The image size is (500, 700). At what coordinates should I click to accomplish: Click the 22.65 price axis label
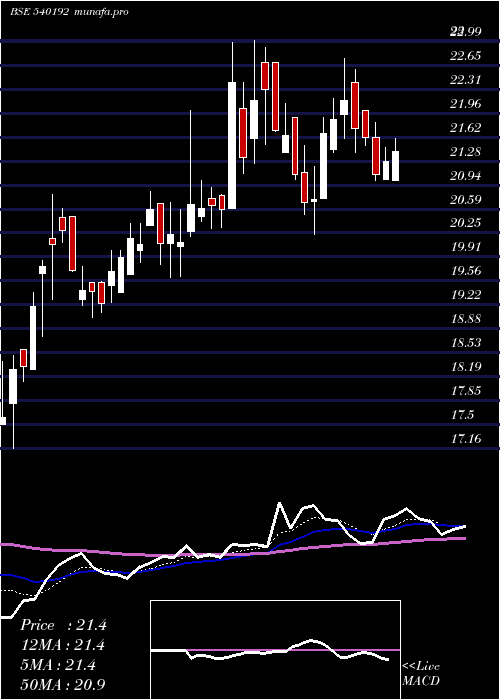[466, 56]
